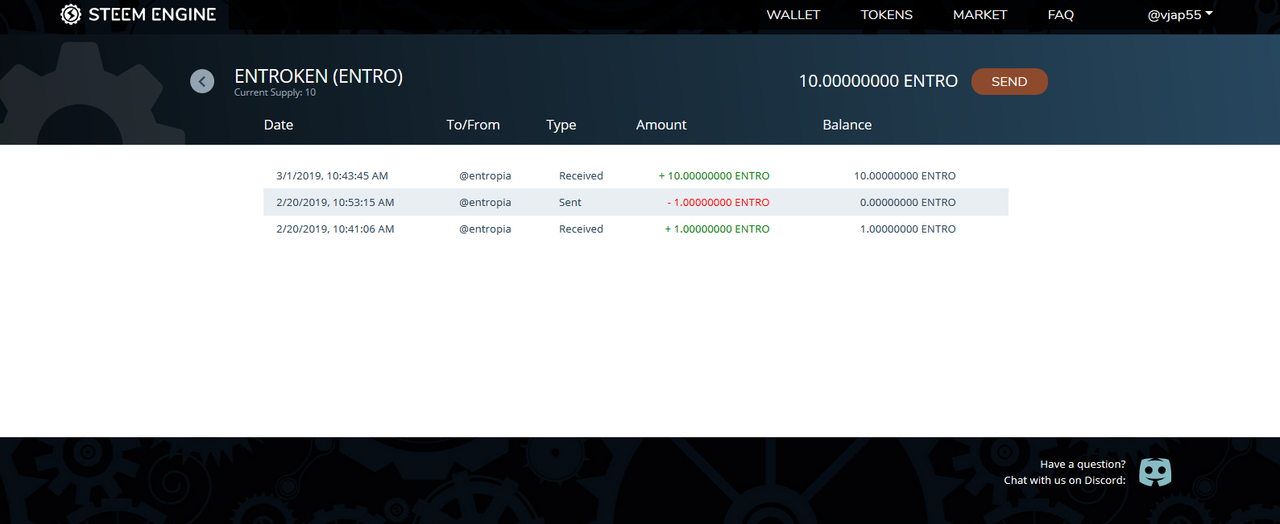Image resolution: width=1280 pixels, height=524 pixels.
Task: Click the To/From column header
Action: [x=473, y=125]
